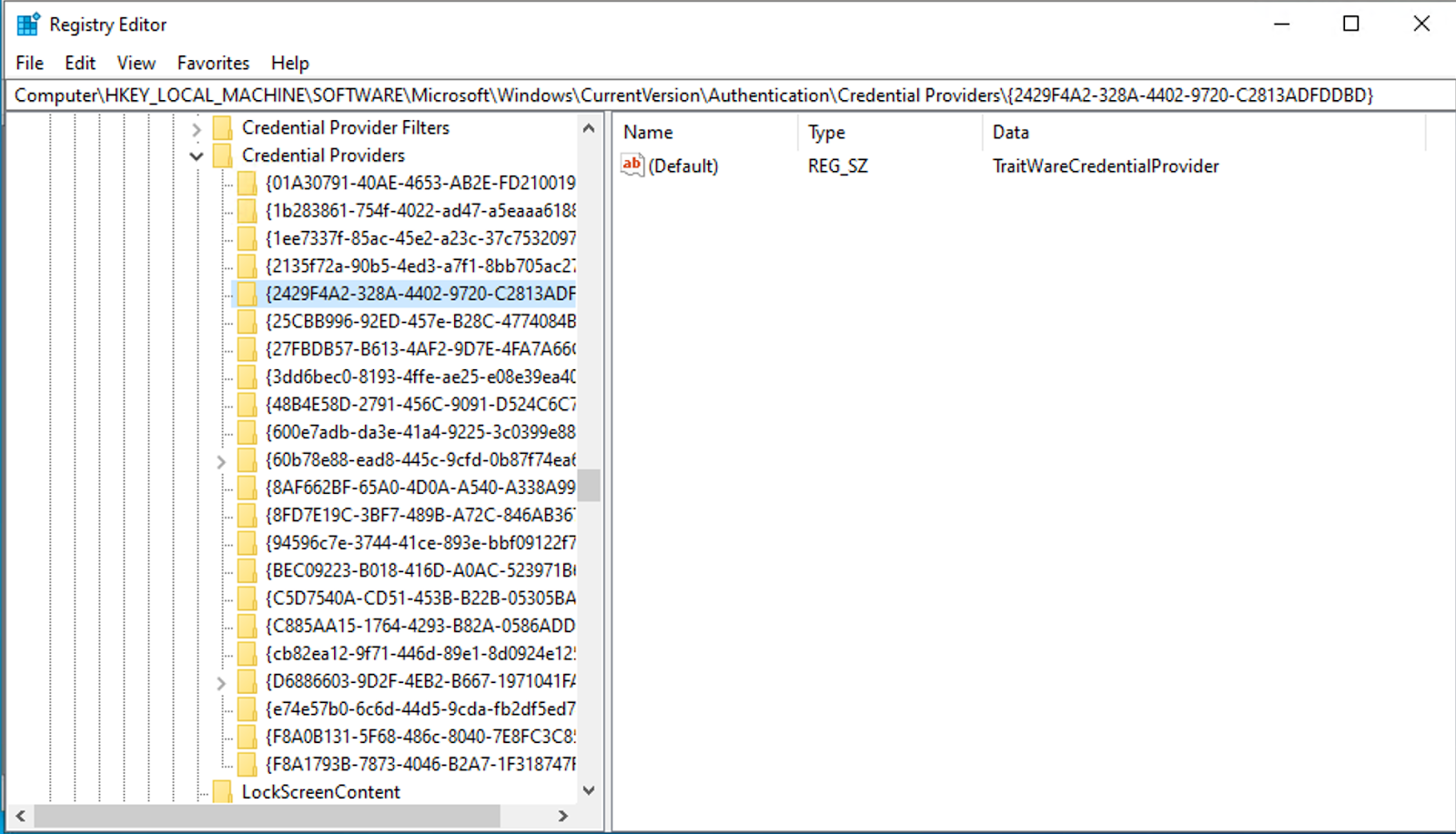Select the (Default) value name
Viewport: 1456px width, 834px height.
click(683, 166)
